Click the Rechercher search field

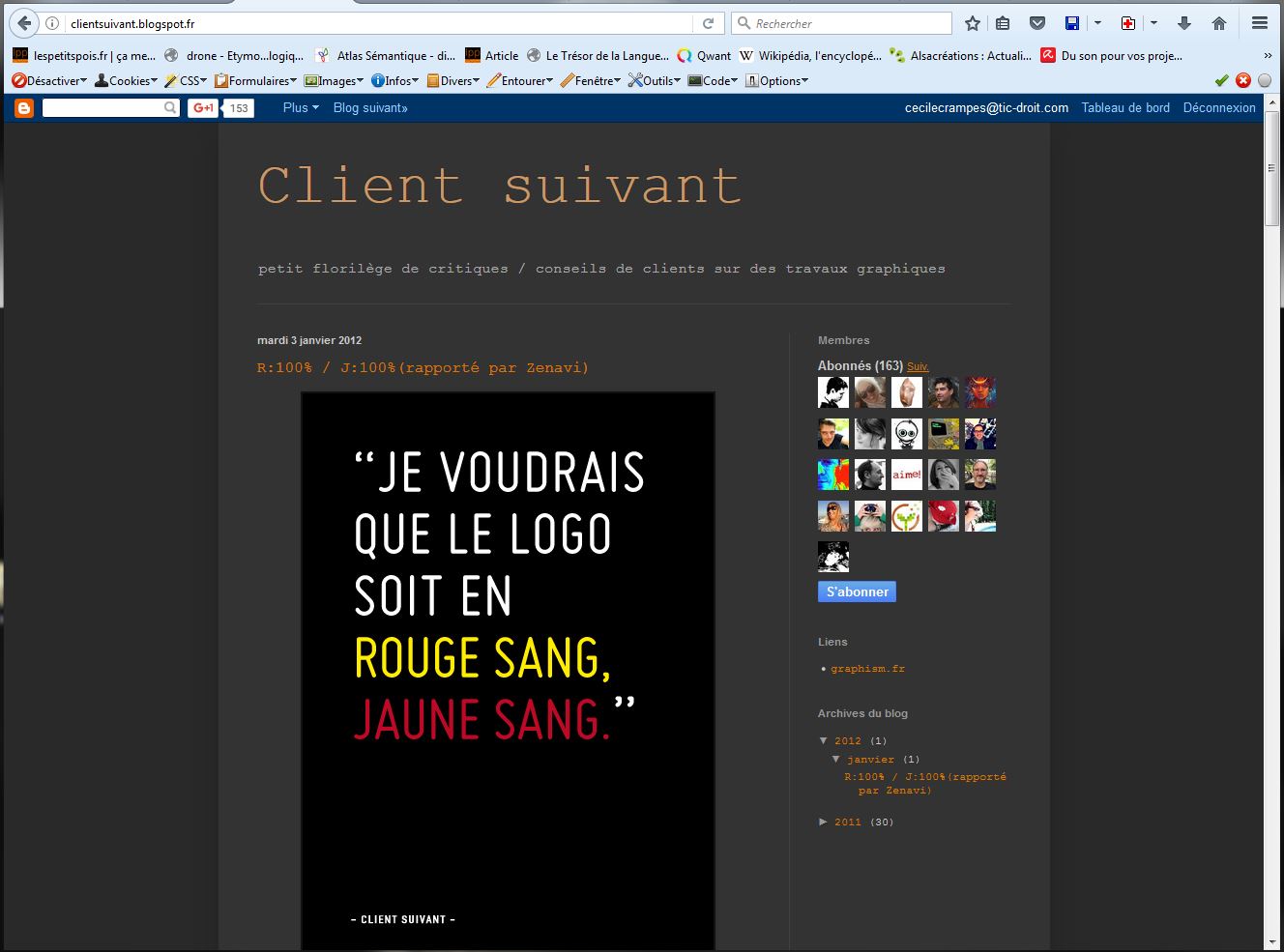click(x=849, y=23)
